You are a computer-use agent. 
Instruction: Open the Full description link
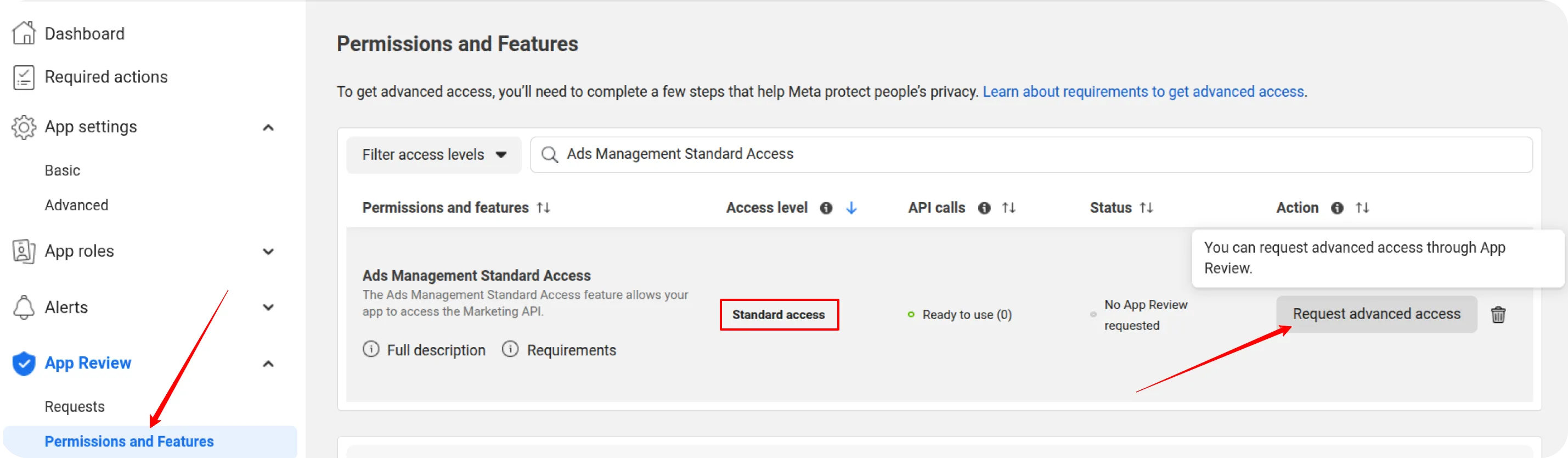436,350
